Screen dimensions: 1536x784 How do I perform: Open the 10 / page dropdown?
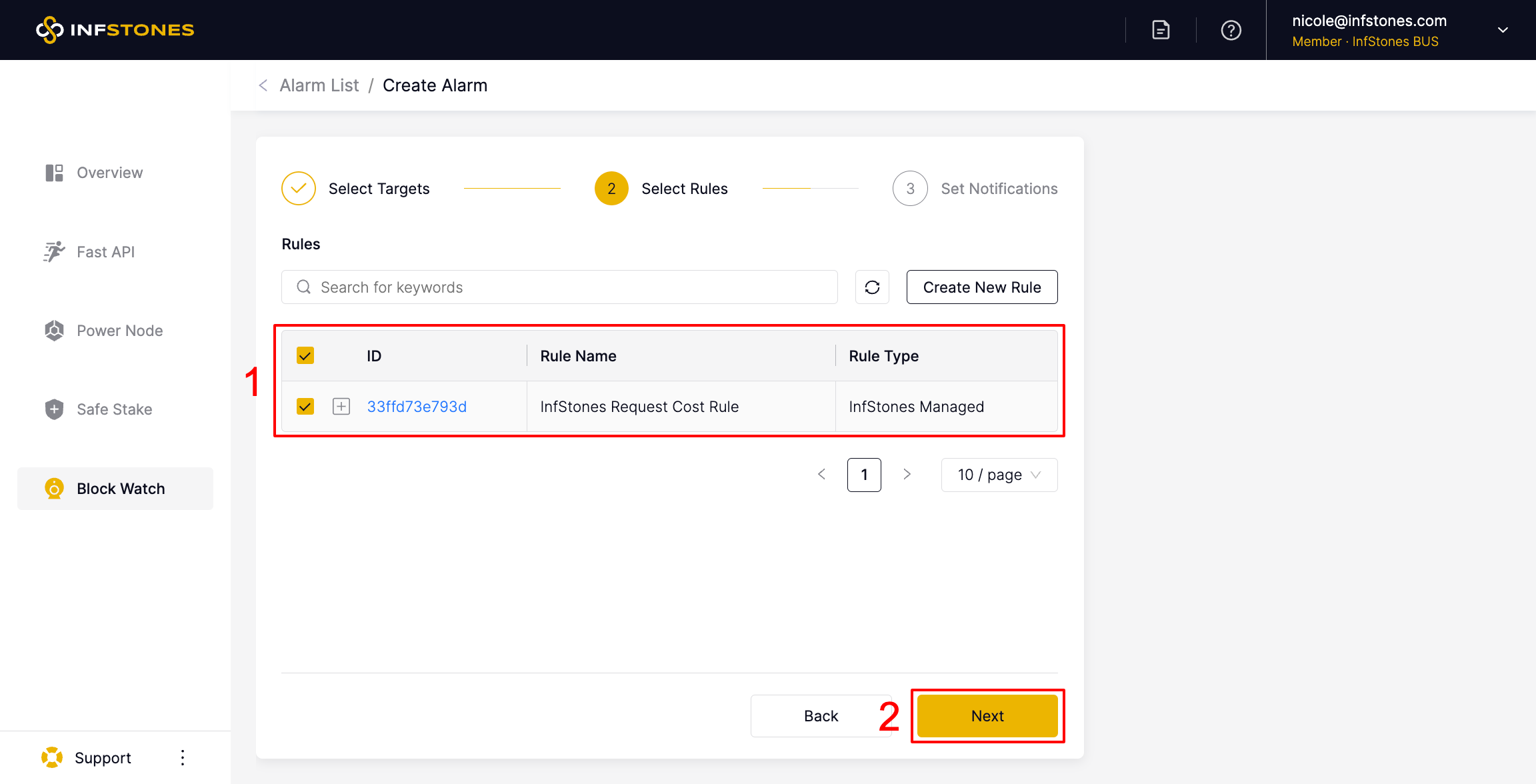pos(999,475)
